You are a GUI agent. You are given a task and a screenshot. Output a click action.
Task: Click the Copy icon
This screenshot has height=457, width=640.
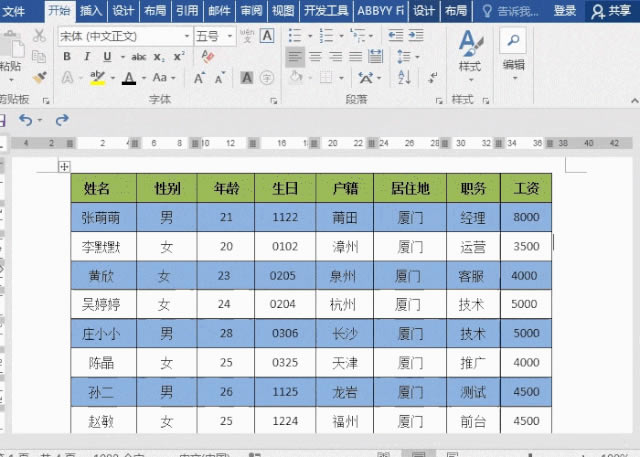pyautogui.click(x=39, y=56)
